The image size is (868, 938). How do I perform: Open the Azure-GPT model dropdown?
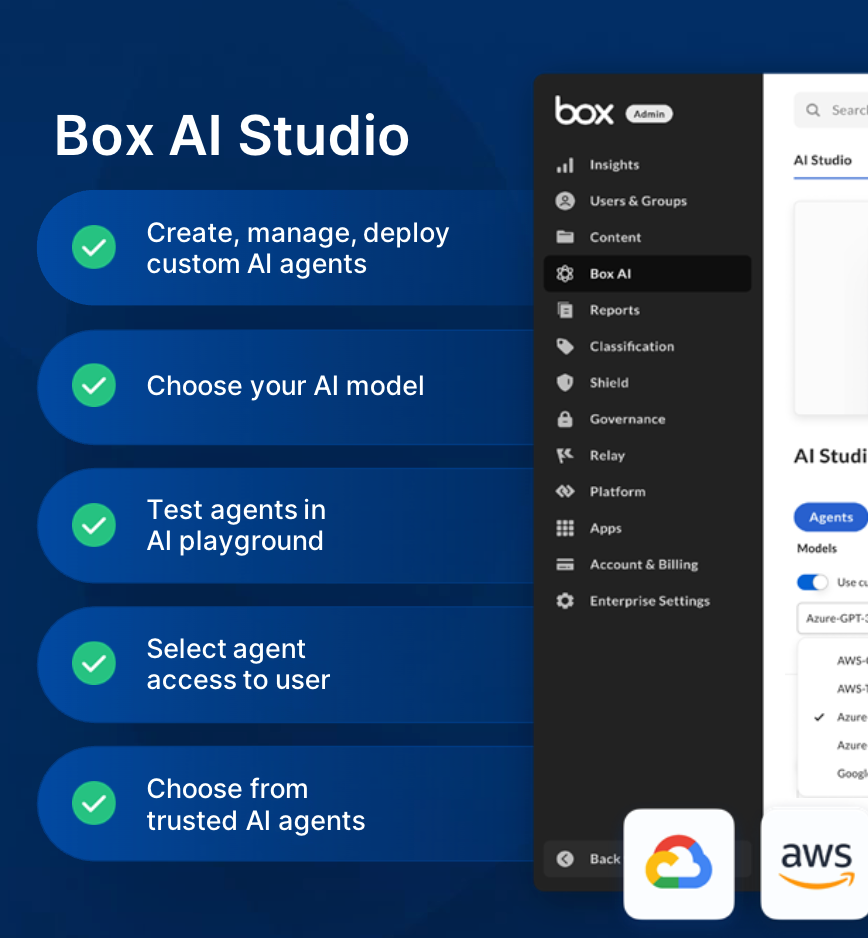point(833,619)
